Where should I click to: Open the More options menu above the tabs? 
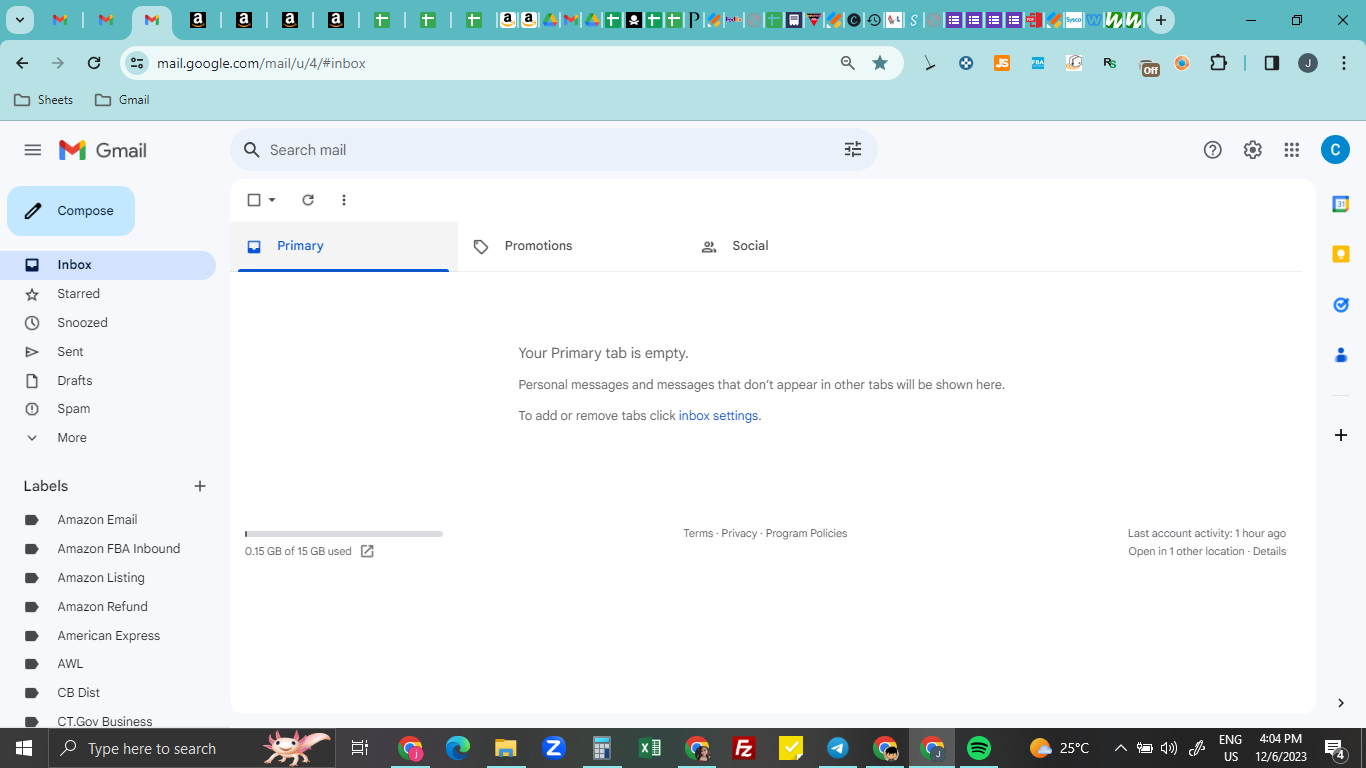point(344,200)
